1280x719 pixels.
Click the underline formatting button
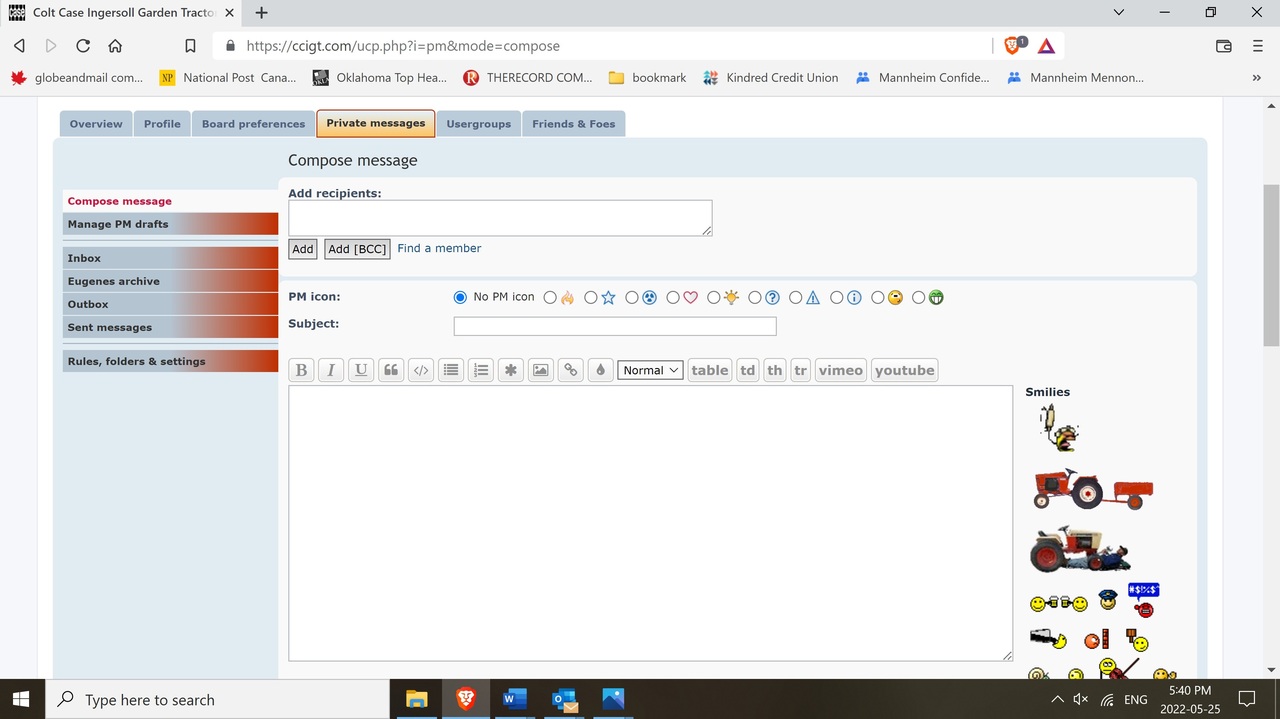coord(361,370)
